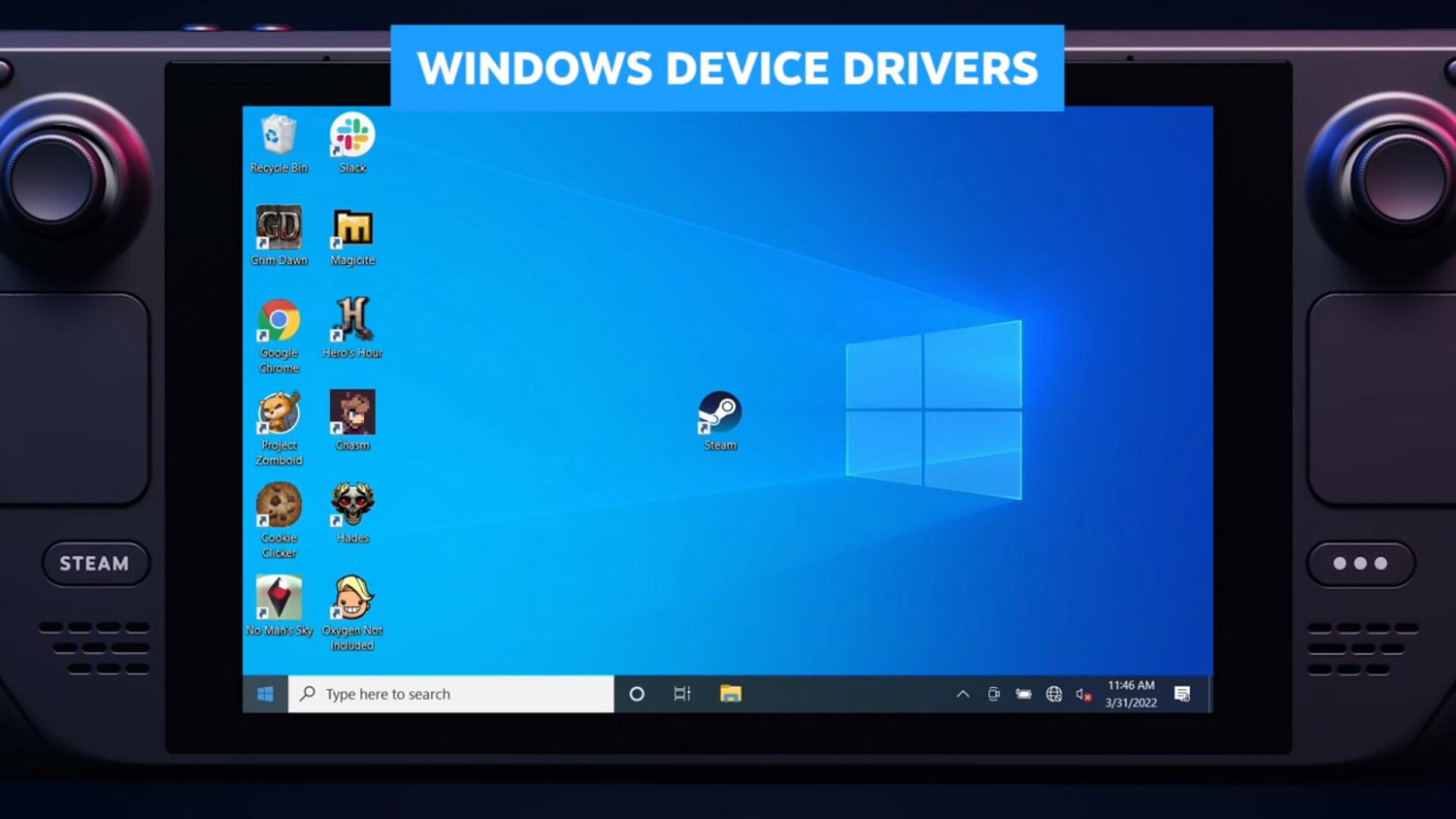The width and height of the screenshot is (1456, 819).
Task: Click the Grim Dawn game shortcut
Action: point(279,229)
